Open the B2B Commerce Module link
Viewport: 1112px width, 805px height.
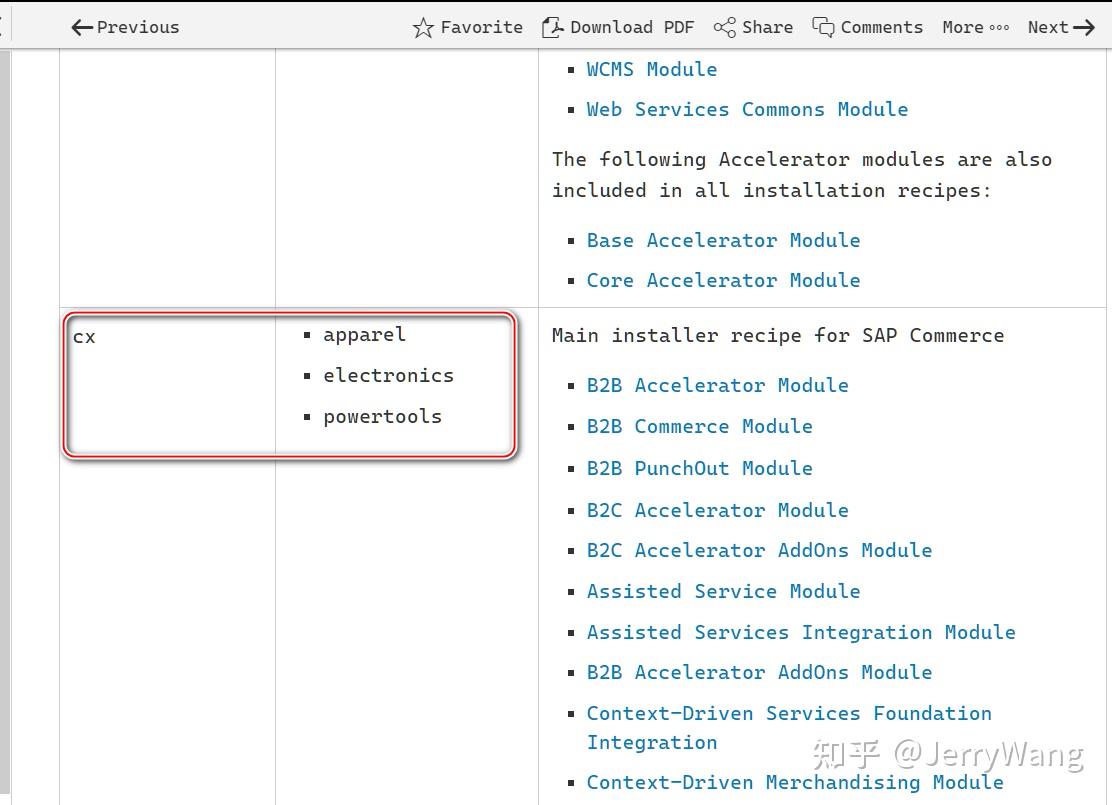tap(699, 426)
